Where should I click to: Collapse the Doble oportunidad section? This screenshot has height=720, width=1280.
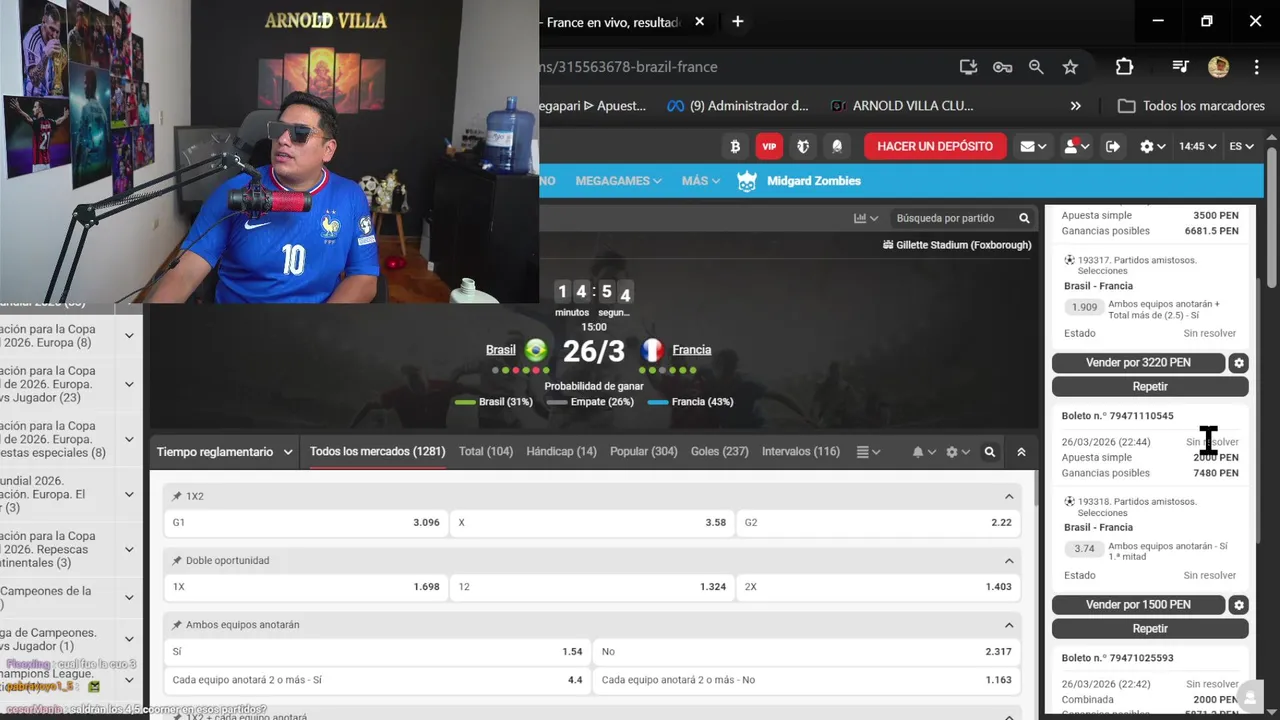coord(1009,560)
